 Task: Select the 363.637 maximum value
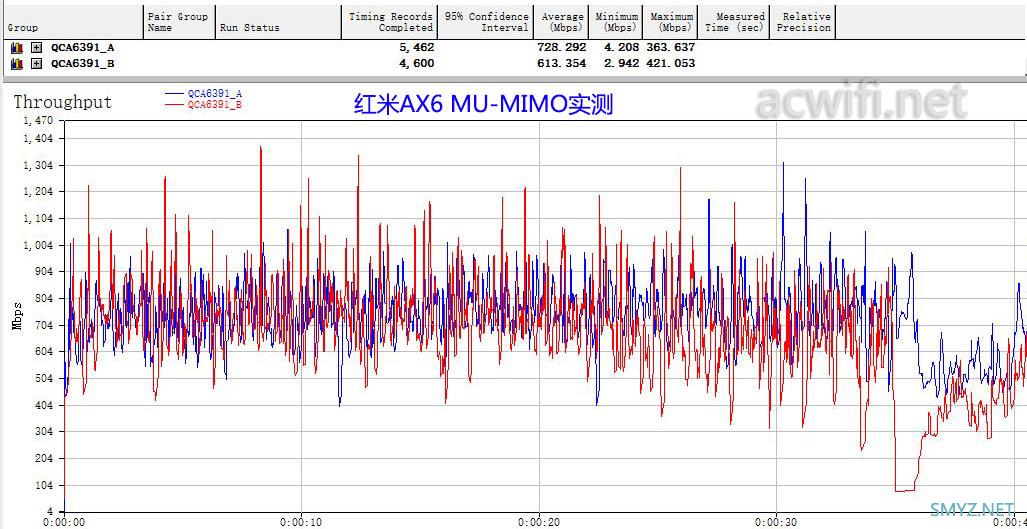click(671, 48)
